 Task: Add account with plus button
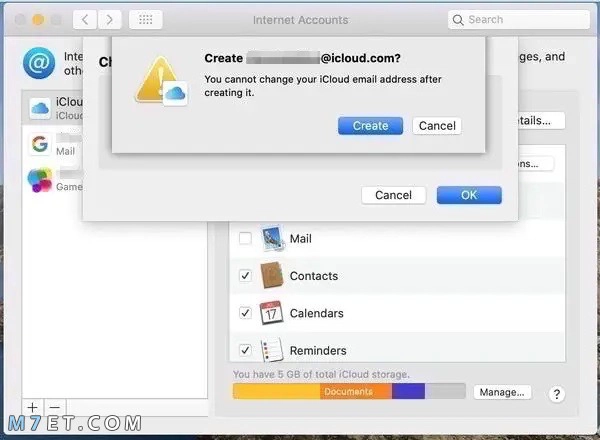[33, 407]
